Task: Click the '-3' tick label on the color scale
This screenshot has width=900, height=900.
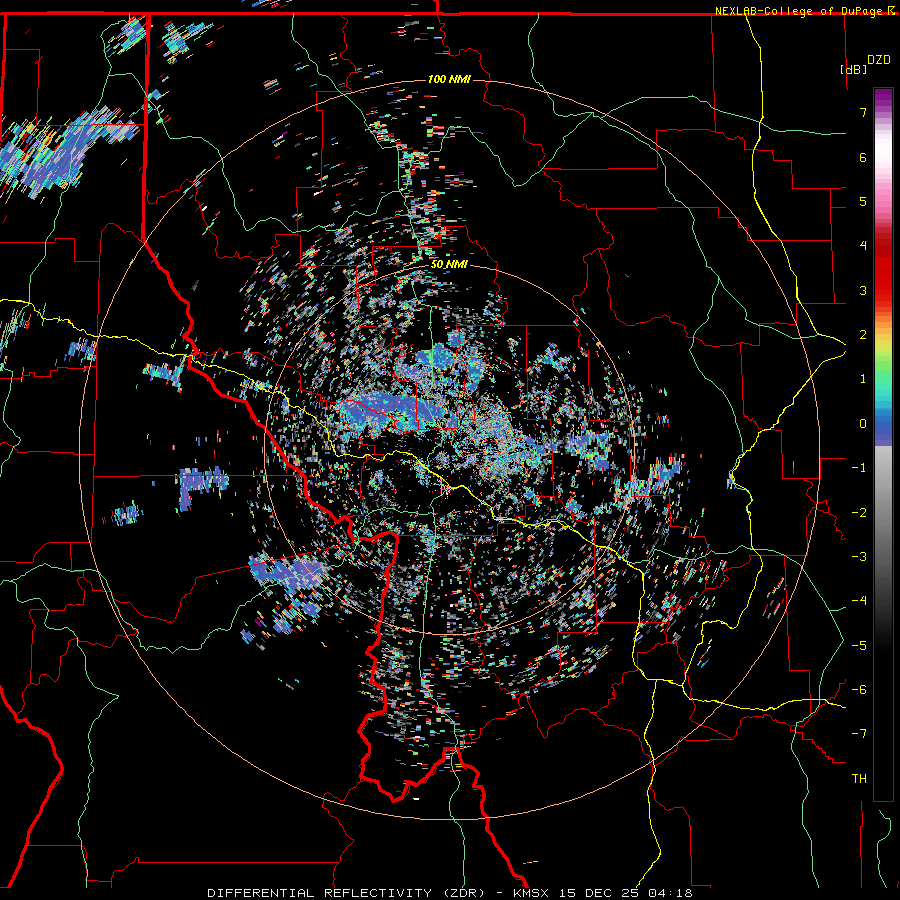Action: click(859, 557)
